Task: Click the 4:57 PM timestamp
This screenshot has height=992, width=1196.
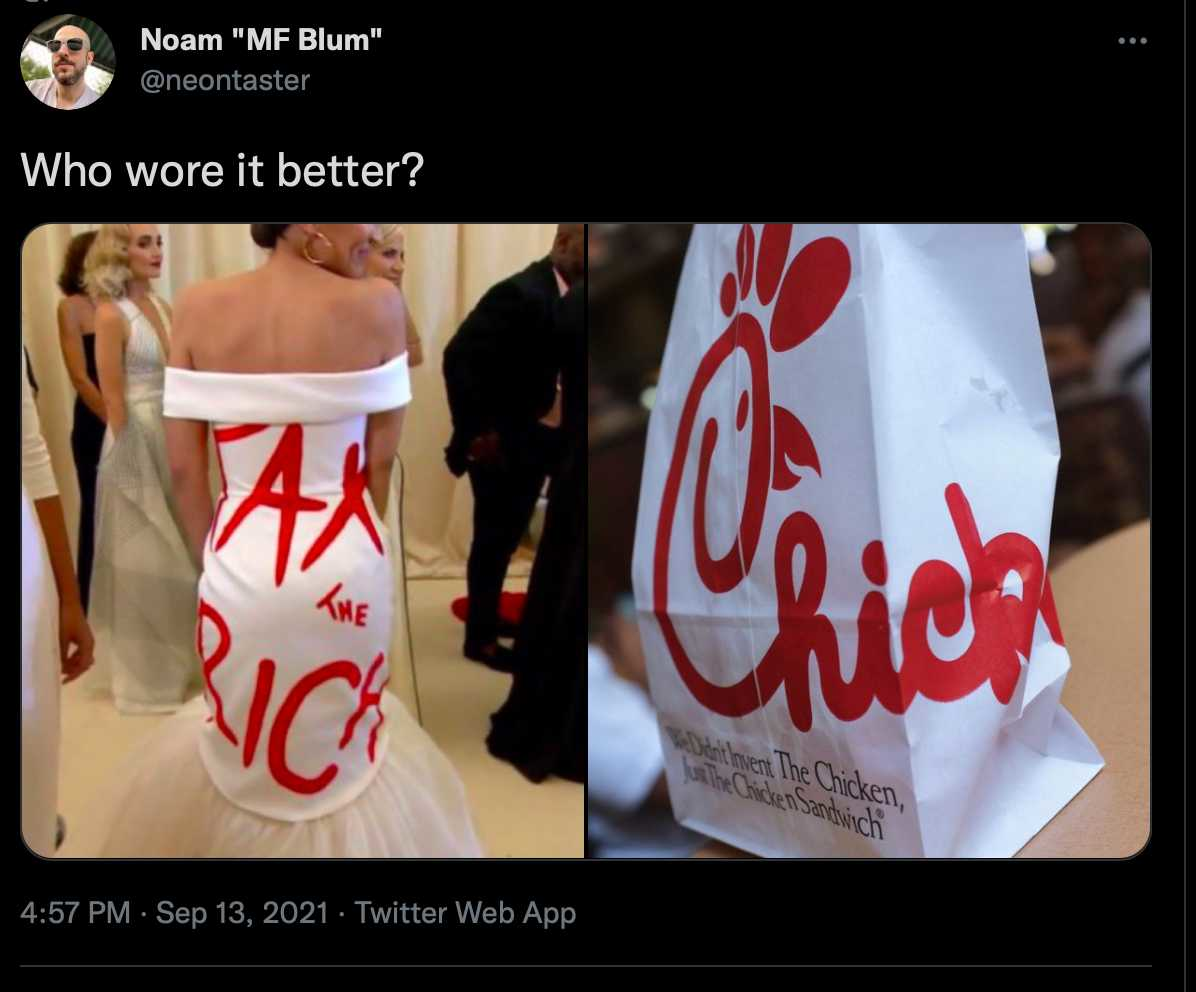Action: (76, 913)
